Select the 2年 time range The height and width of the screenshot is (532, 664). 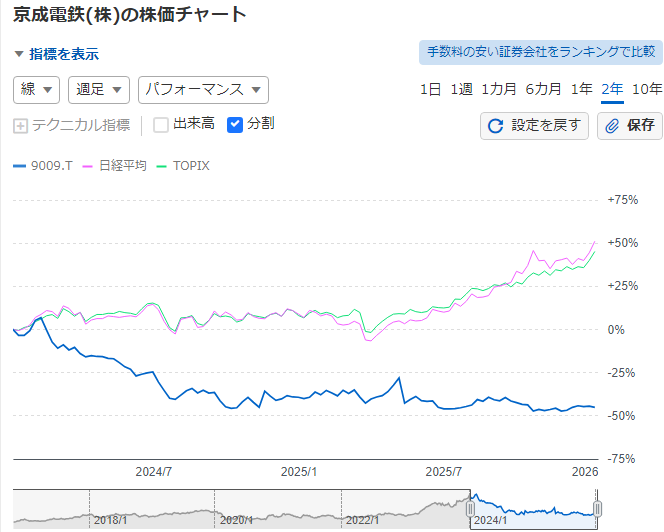[612, 89]
